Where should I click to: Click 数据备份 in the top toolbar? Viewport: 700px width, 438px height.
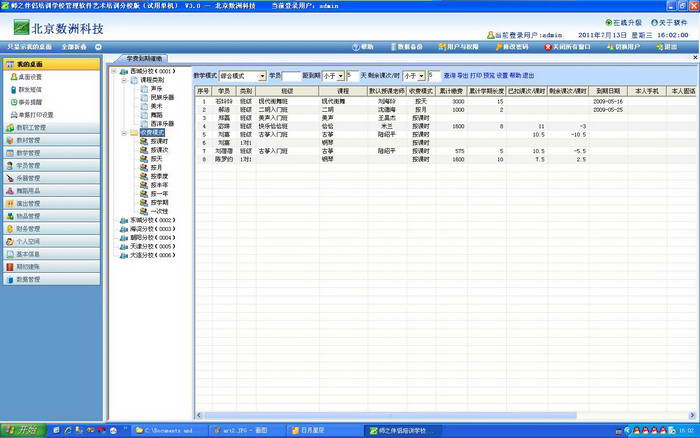(407, 47)
